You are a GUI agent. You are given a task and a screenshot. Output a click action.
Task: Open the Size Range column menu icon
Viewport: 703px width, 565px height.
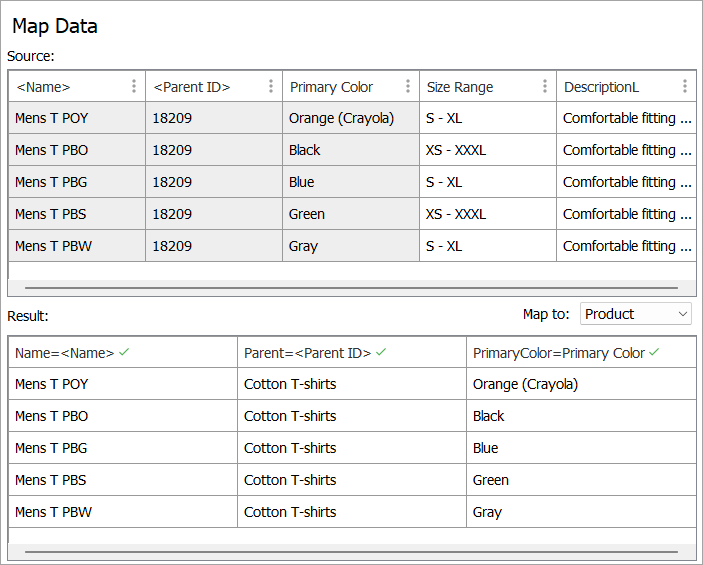click(545, 87)
